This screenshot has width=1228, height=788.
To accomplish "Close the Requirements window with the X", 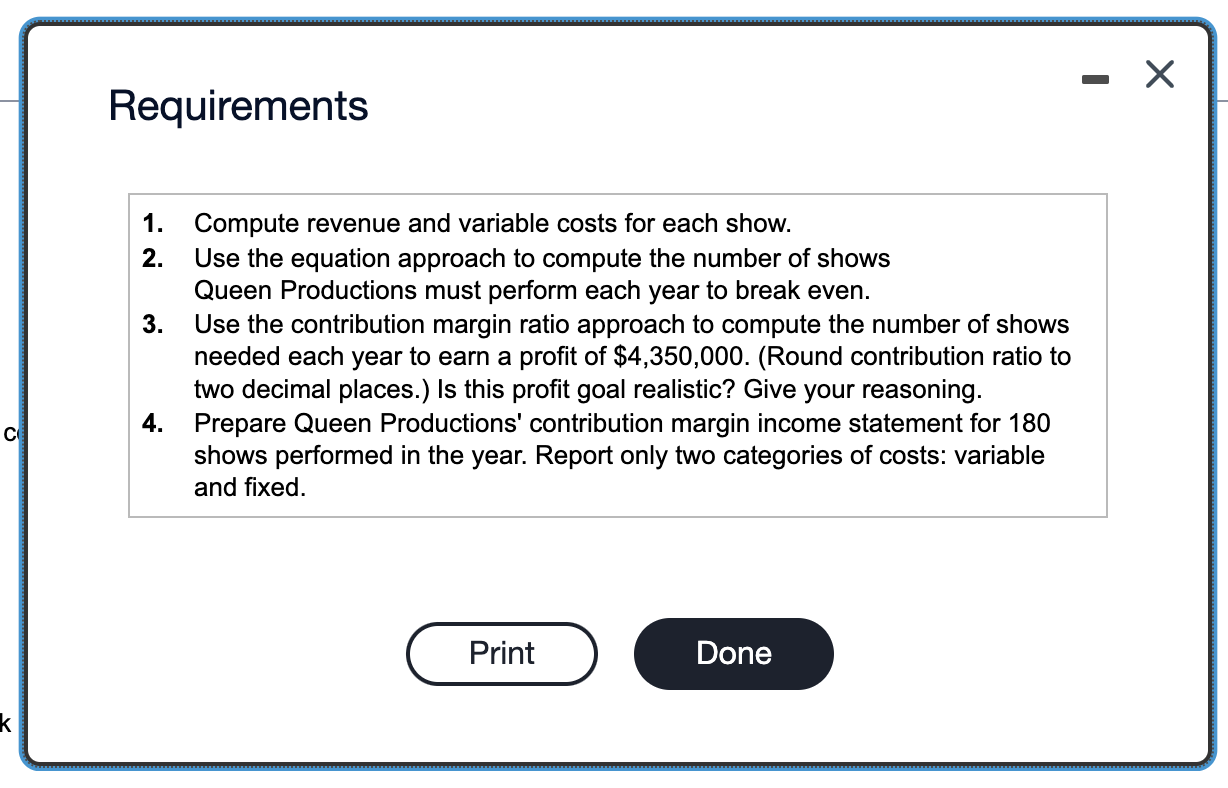I will click(x=1159, y=73).
